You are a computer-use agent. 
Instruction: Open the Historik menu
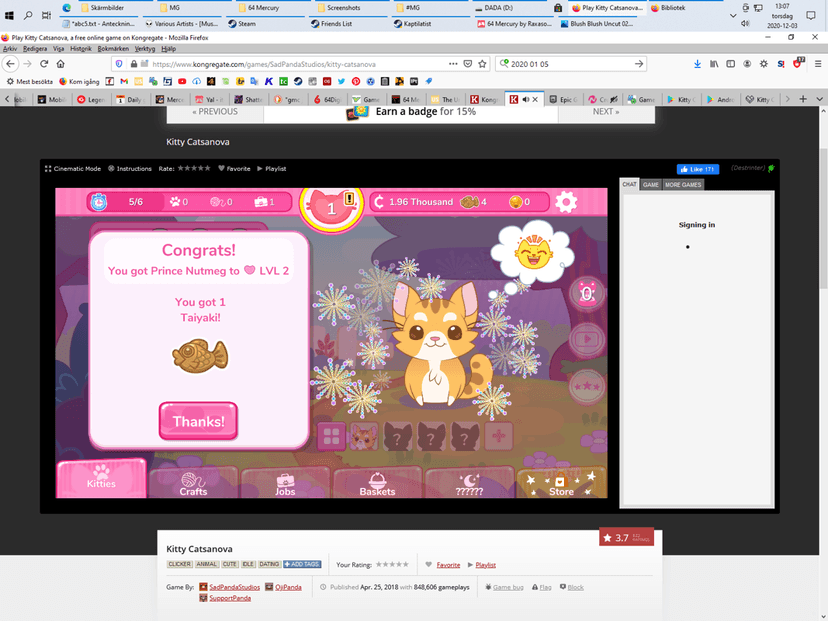[x=81, y=49]
